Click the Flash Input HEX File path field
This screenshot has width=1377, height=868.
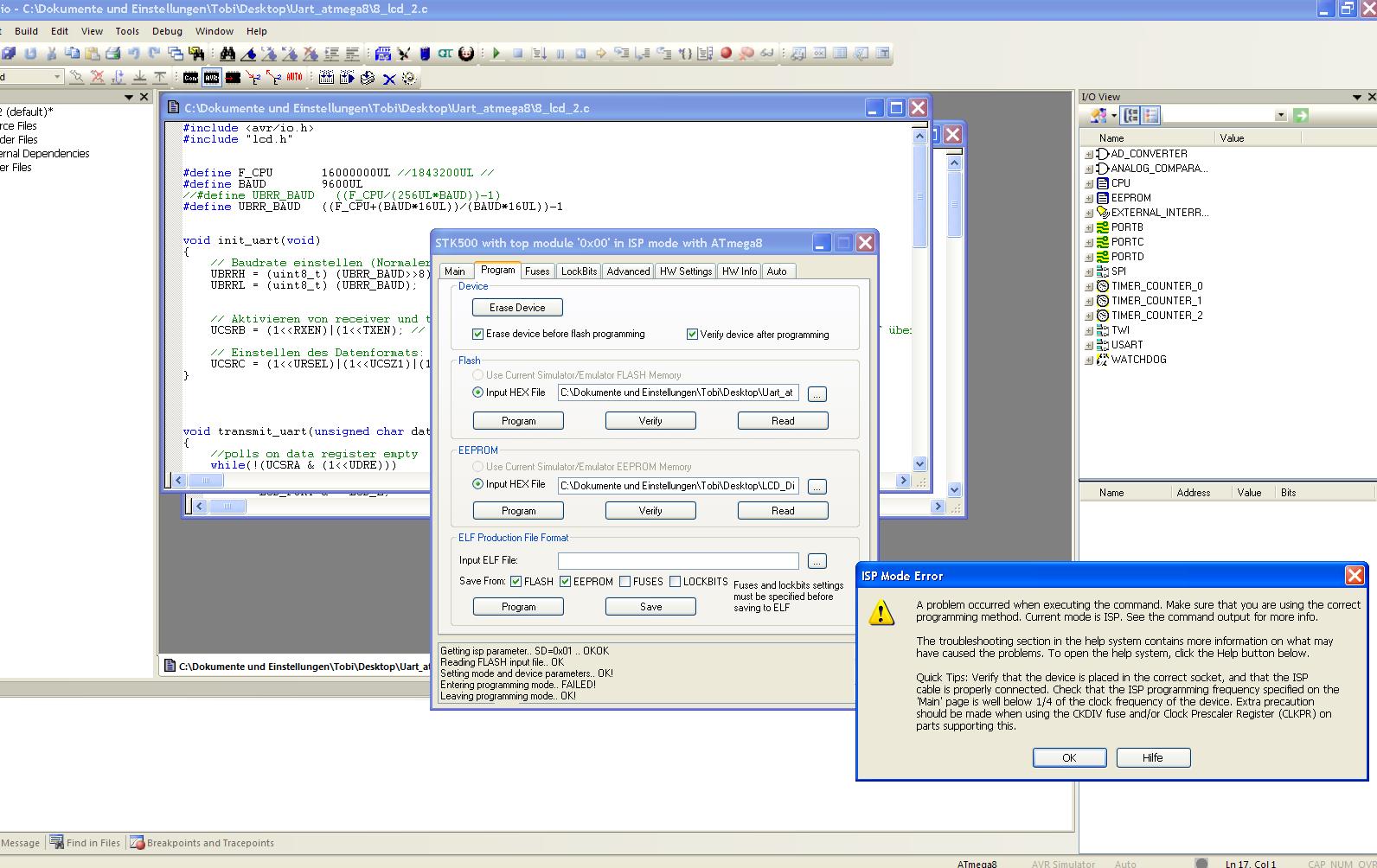678,393
